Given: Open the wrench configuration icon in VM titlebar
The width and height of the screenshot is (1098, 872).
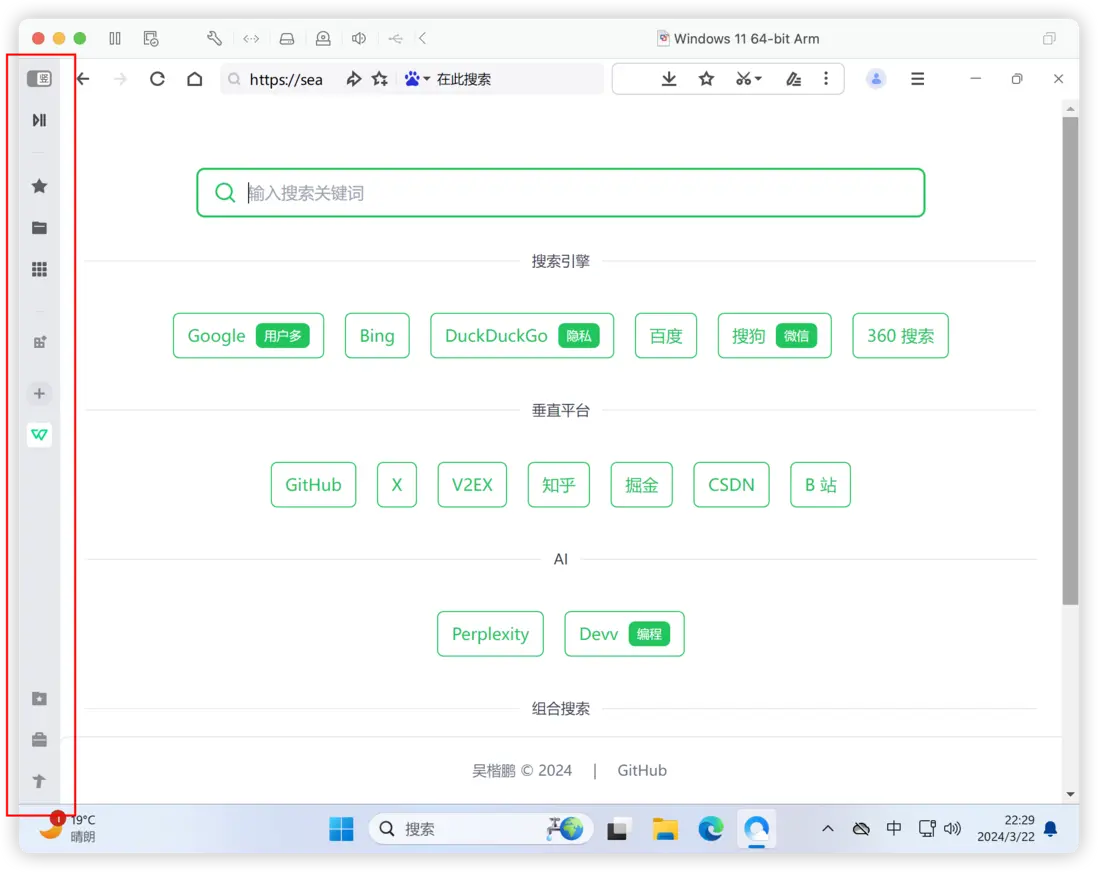Looking at the screenshot, I should coord(214,39).
